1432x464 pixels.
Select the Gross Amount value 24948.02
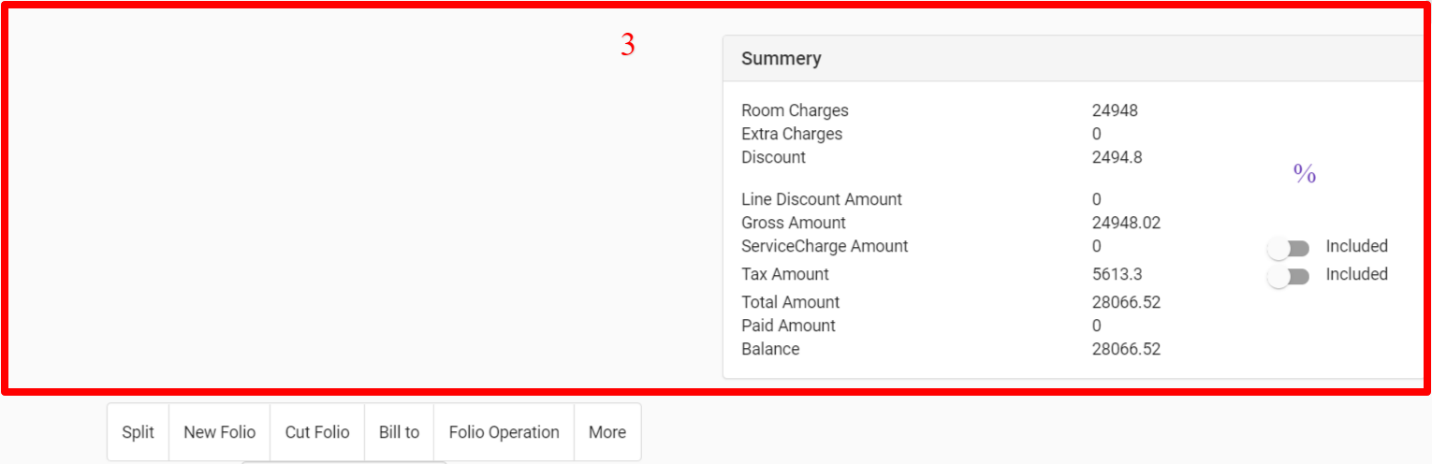click(1126, 223)
